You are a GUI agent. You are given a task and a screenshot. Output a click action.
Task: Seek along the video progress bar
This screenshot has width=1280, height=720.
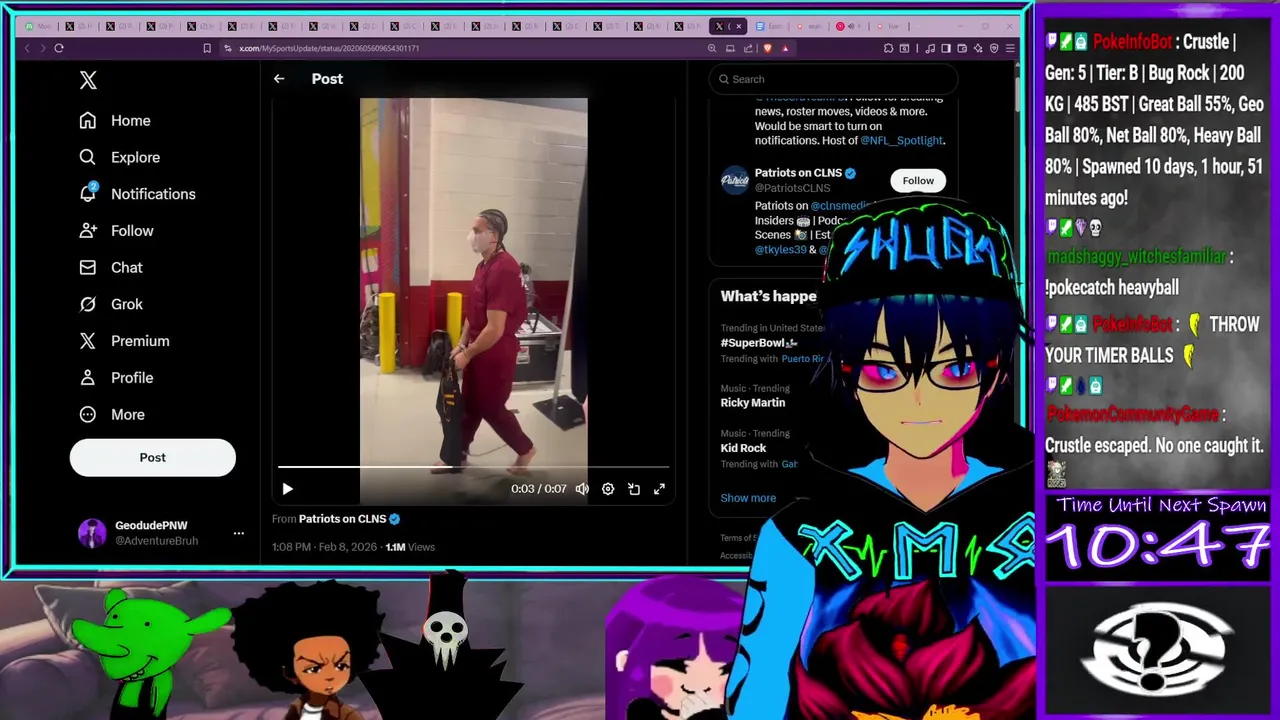click(473, 467)
